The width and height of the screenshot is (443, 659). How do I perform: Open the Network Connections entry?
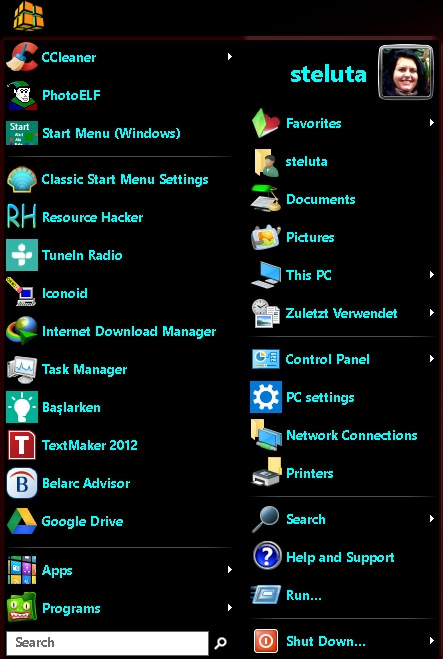click(x=343, y=435)
